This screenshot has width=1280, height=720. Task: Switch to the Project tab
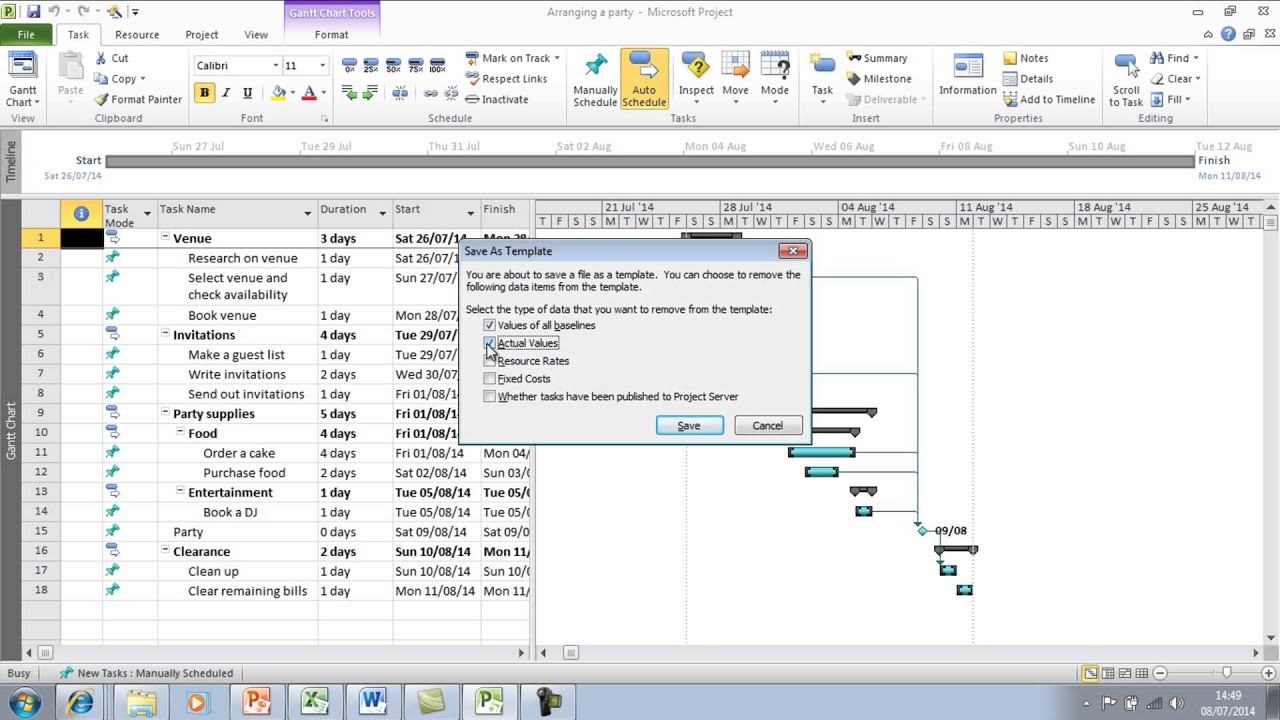click(201, 34)
